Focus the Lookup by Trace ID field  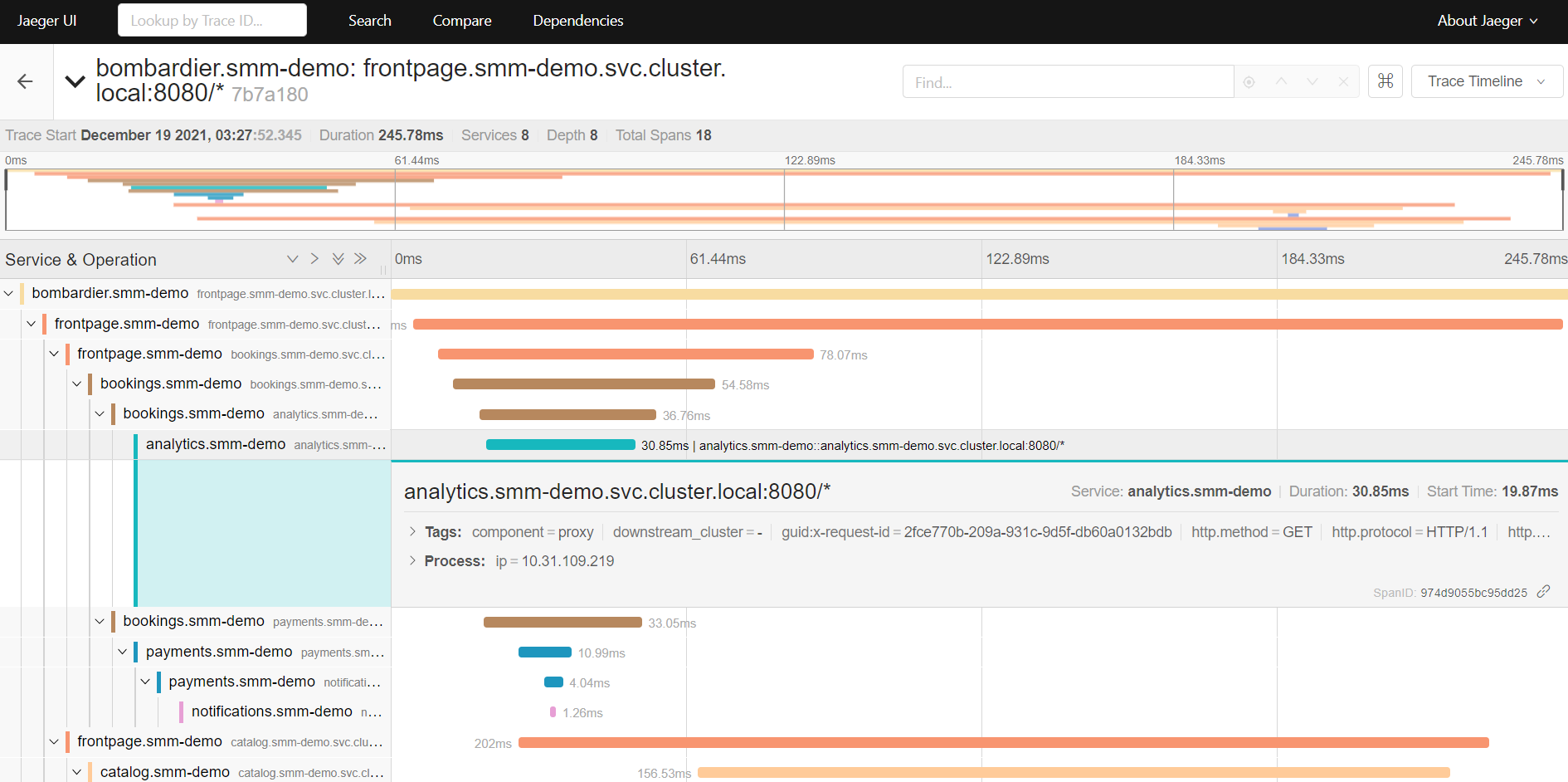[212, 20]
